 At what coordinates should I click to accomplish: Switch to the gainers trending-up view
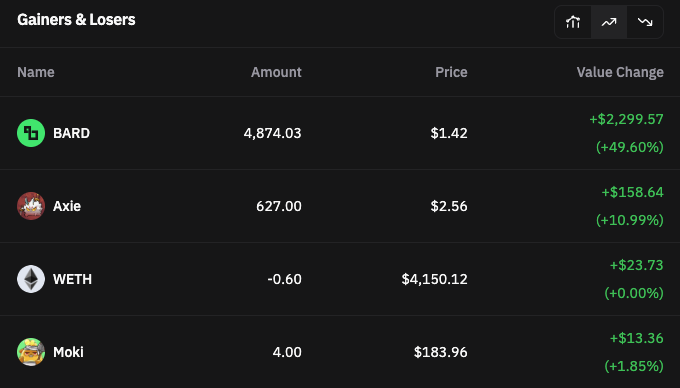pyautogui.click(x=609, y=22)
